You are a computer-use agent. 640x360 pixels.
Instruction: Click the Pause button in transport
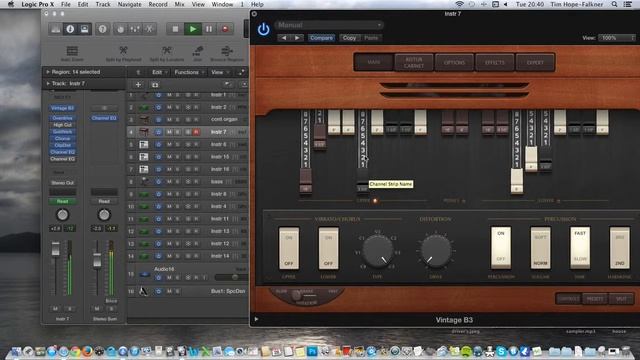pos(209,29)
